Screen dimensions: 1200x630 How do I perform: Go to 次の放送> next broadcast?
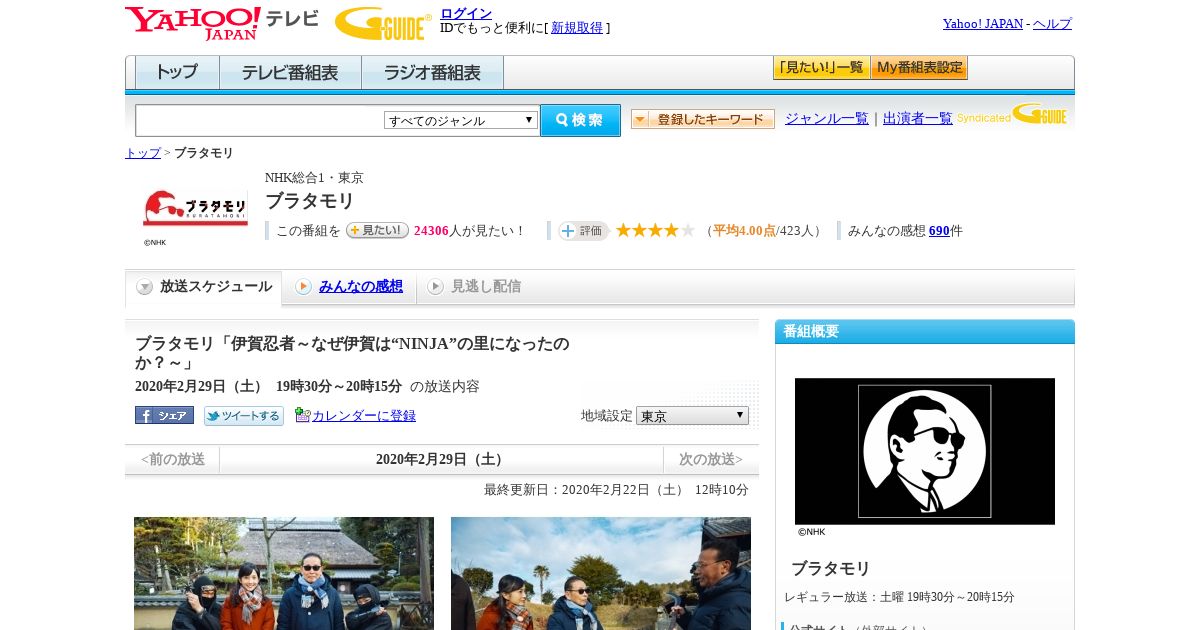(711, 460)
